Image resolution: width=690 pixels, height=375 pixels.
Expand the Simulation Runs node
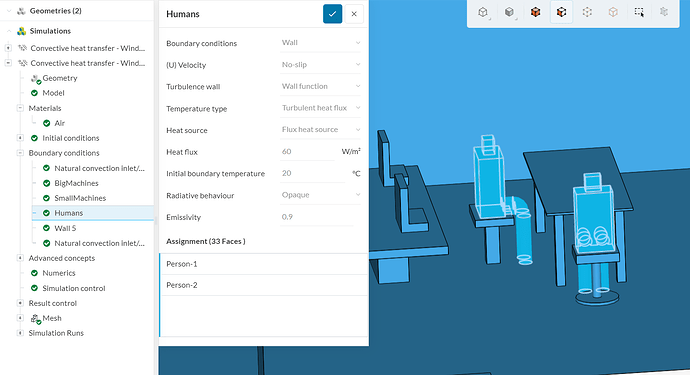(x=20, y=333)
